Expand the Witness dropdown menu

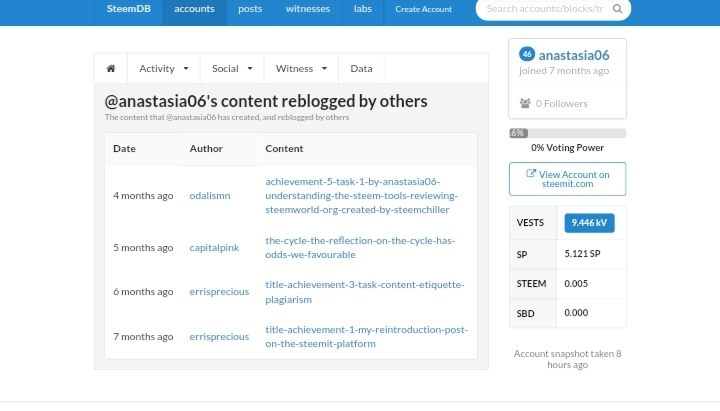301,68
